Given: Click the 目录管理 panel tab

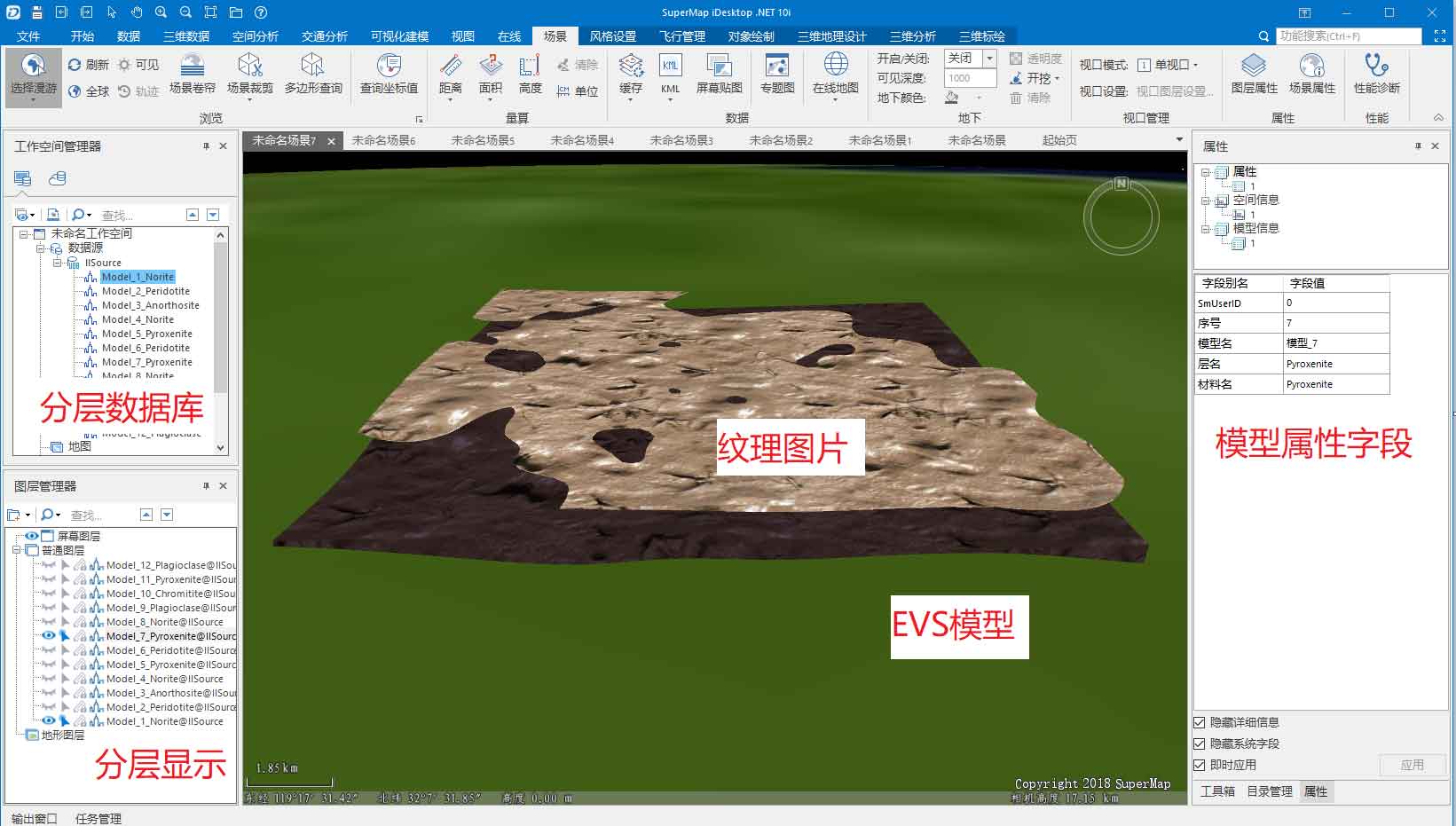Looking at the screenshot, I should [x=1269, y=791].
